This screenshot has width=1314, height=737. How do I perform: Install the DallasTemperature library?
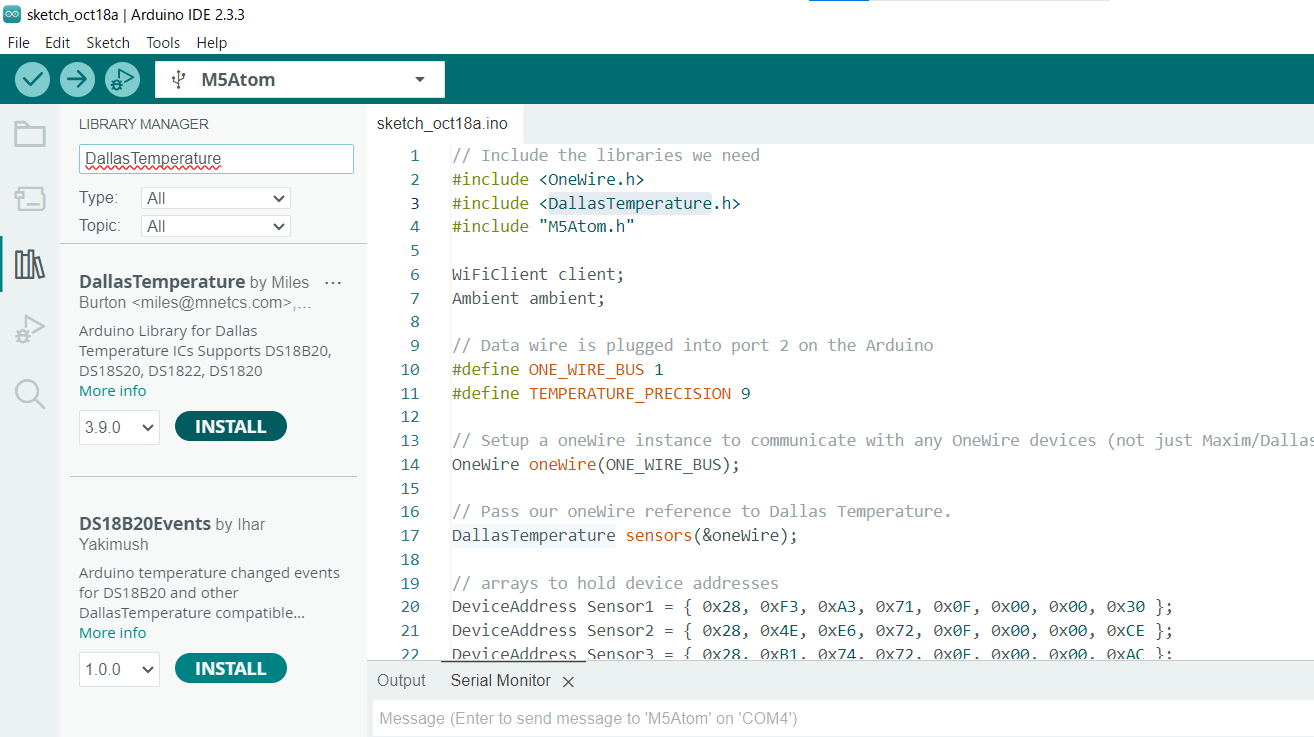tap(231, 426)
